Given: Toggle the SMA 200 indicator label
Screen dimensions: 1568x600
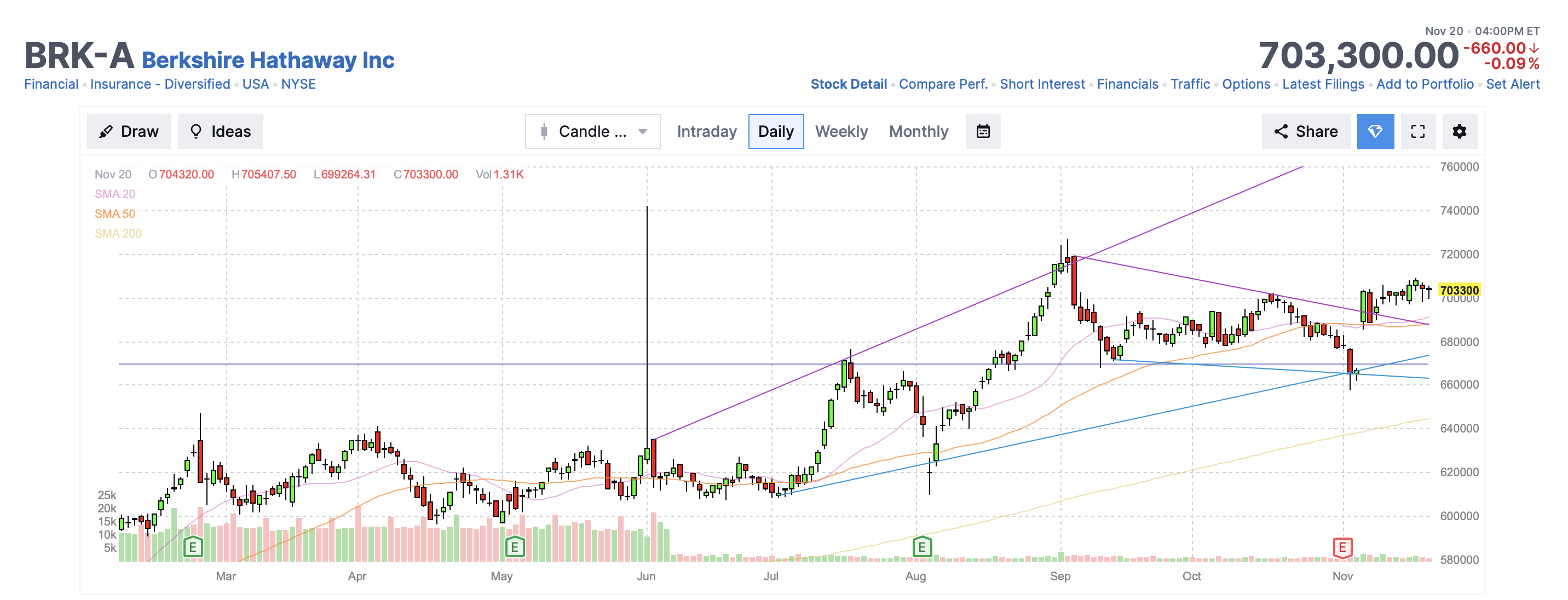Looking at the screenshot, I should pyautogui.click(x=118, y=234).
